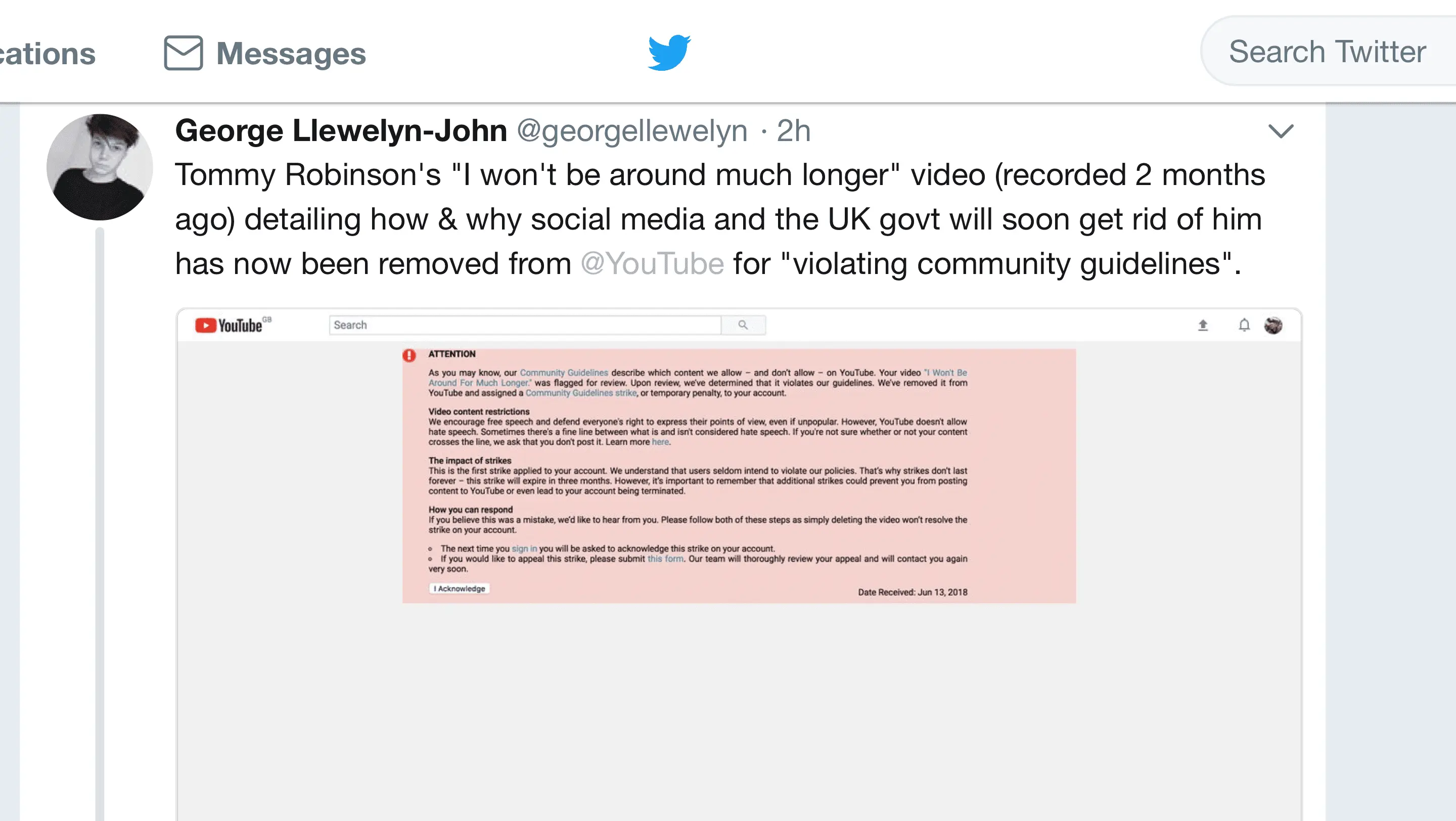Screen dimensions: 1456x821
Task: Expand the tweet options chevron
Action: (x=1281, y=131)
